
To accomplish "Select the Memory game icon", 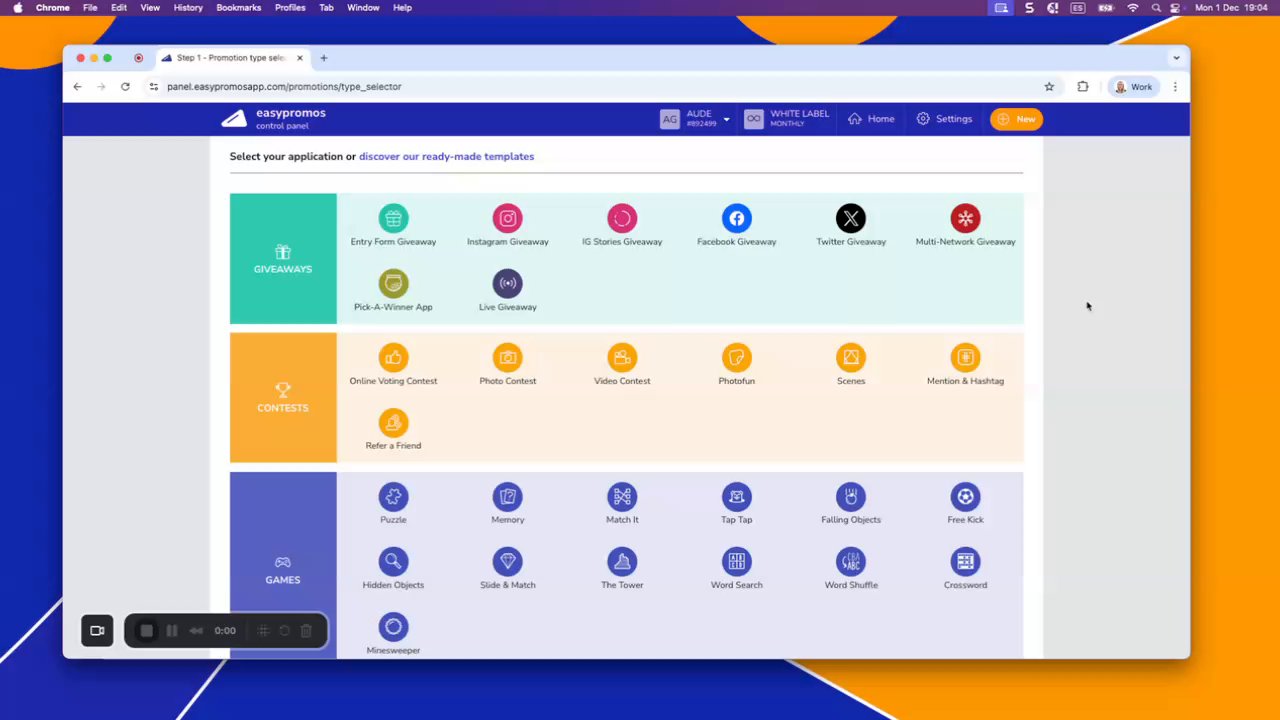I will 508,496.
